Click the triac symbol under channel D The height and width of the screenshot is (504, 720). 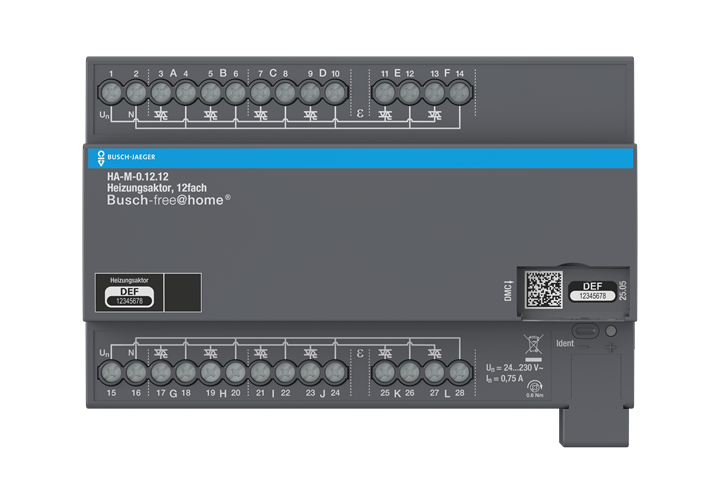pyautogui.click(x=310, y=114)
